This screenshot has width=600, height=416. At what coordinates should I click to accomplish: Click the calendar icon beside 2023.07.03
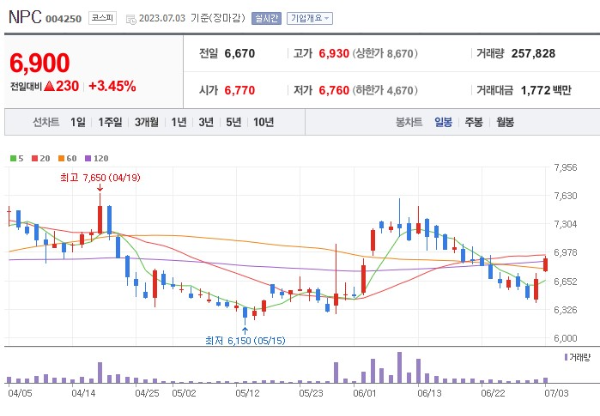pyautogui.click(x=131, y=19)
